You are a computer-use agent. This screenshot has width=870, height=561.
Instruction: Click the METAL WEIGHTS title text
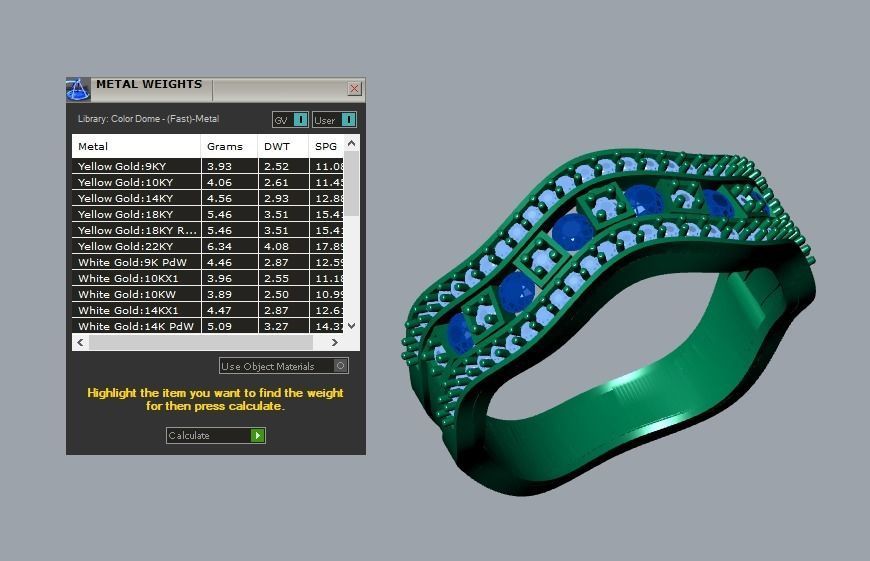pos(149,84)
